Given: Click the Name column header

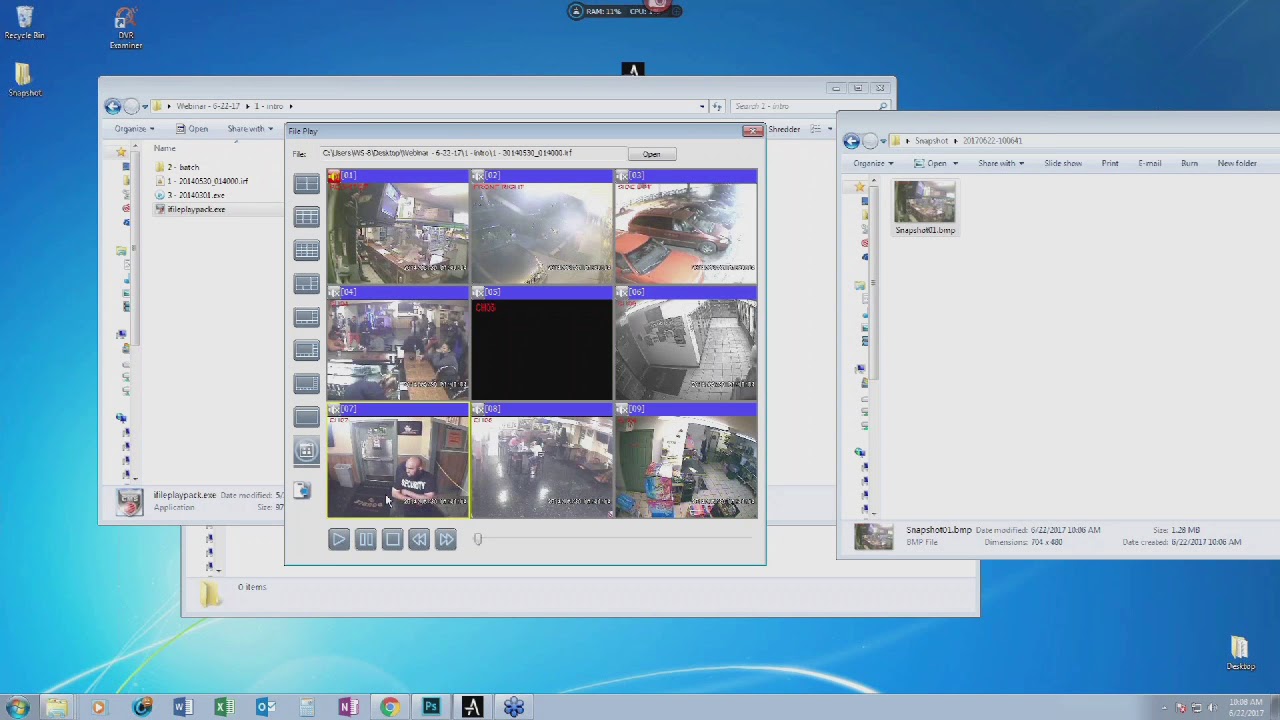Looking at the screenshot, I should [165, 148].
